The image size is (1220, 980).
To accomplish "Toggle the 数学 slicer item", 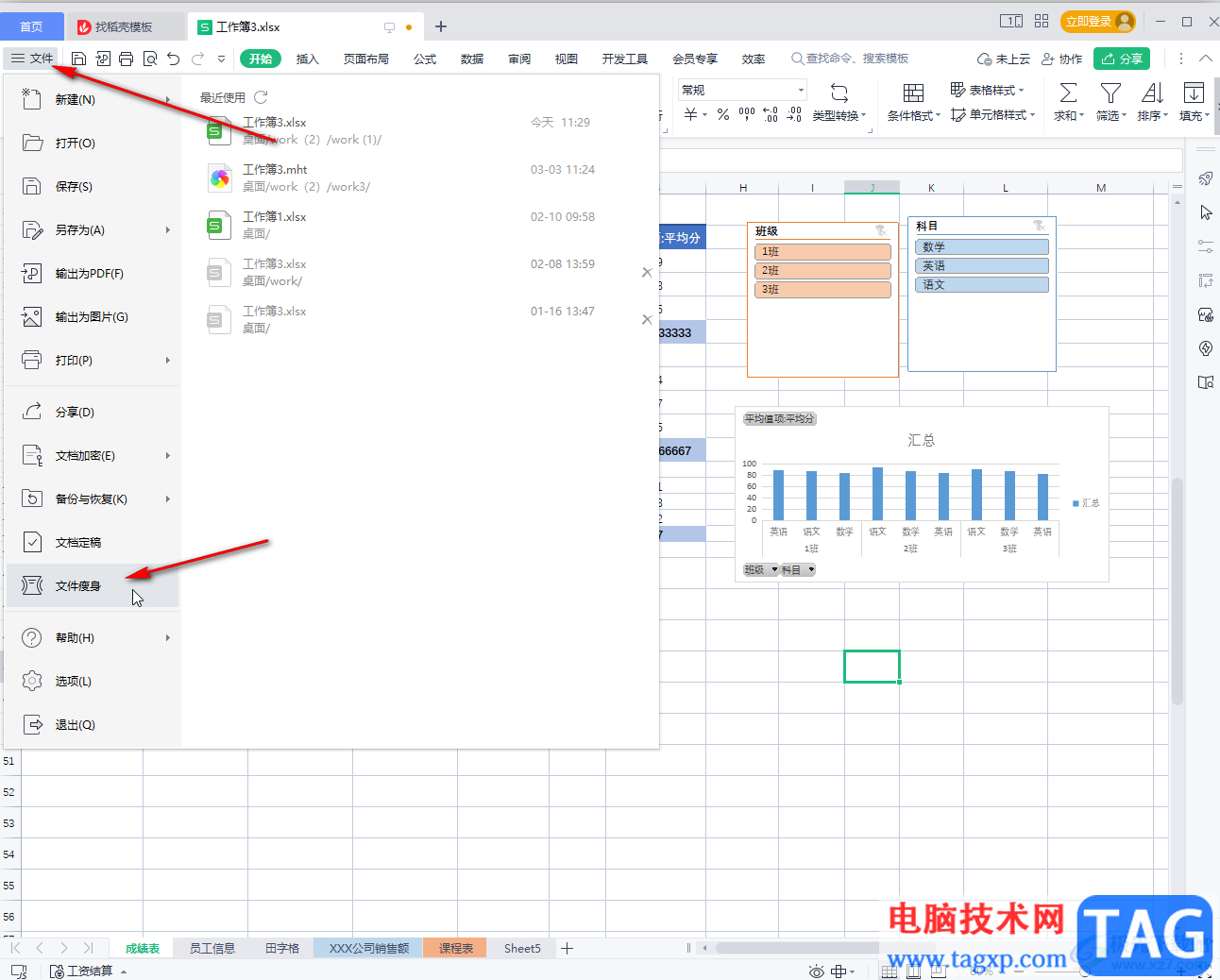I will click(982, 246).
